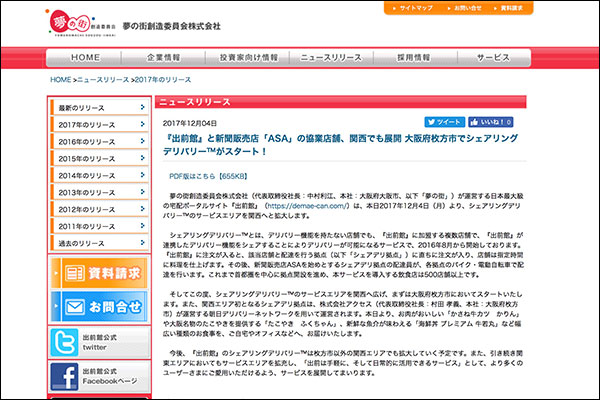Select 投資家向け情報 in the navigation bar
The image size is (600, 400).
247,58
